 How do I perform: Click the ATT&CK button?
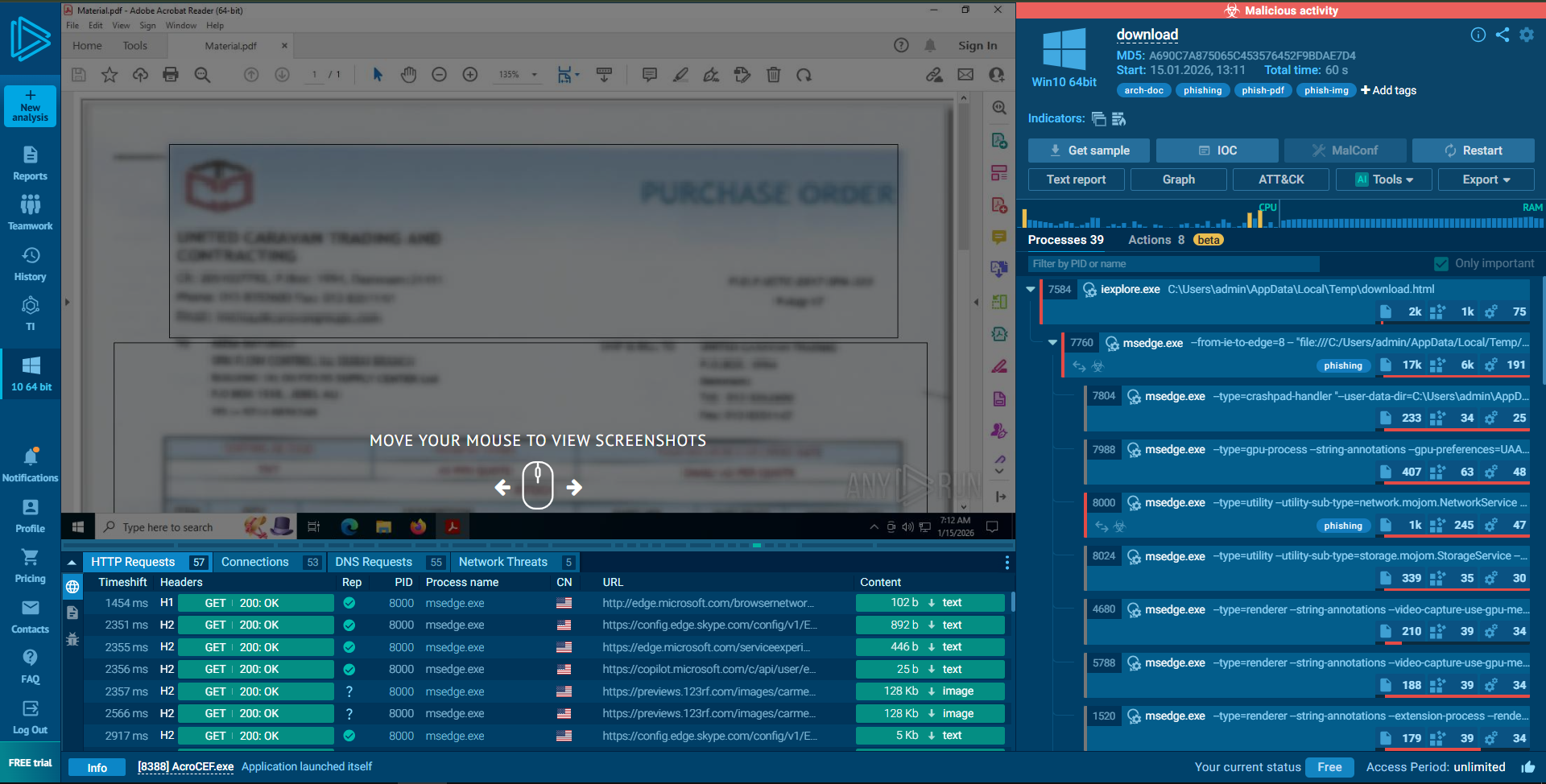(1280, 179)
